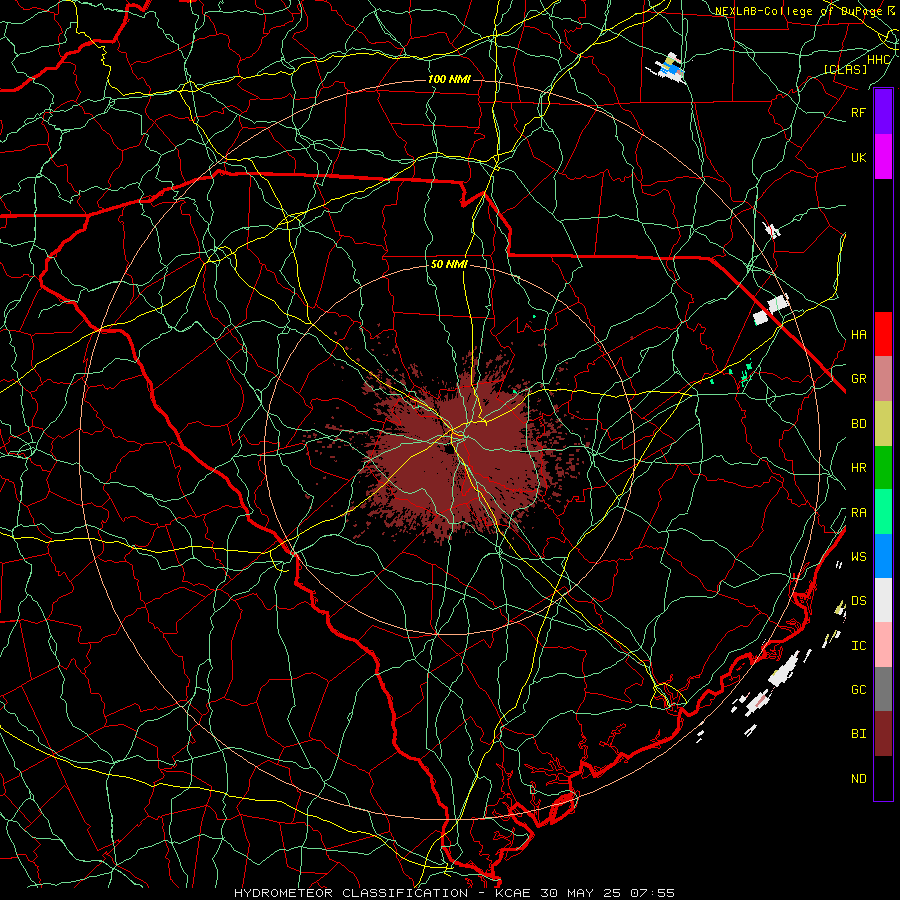Viewport: 900px width, 900px height.
Task: Click the ND legend label
Action: click(858, 779)
